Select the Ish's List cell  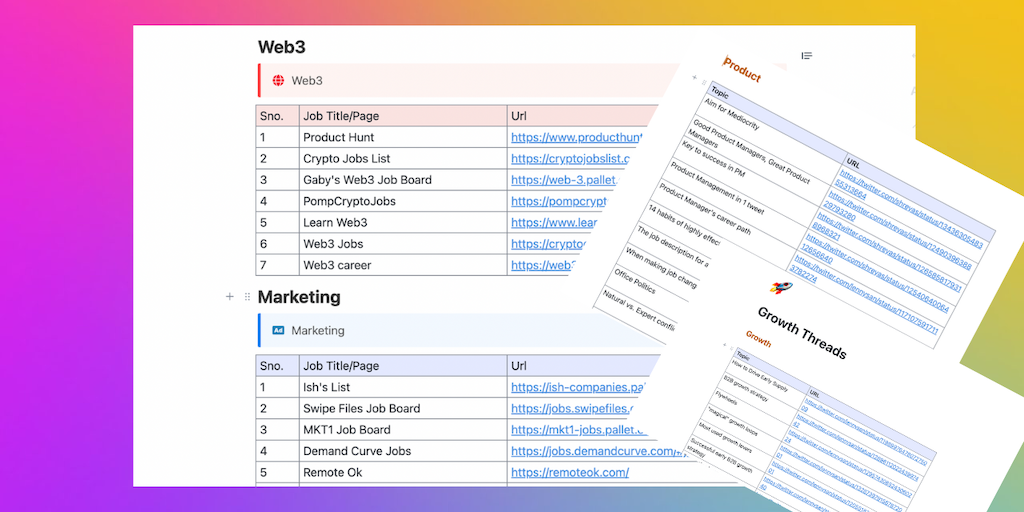pos(403,387)
